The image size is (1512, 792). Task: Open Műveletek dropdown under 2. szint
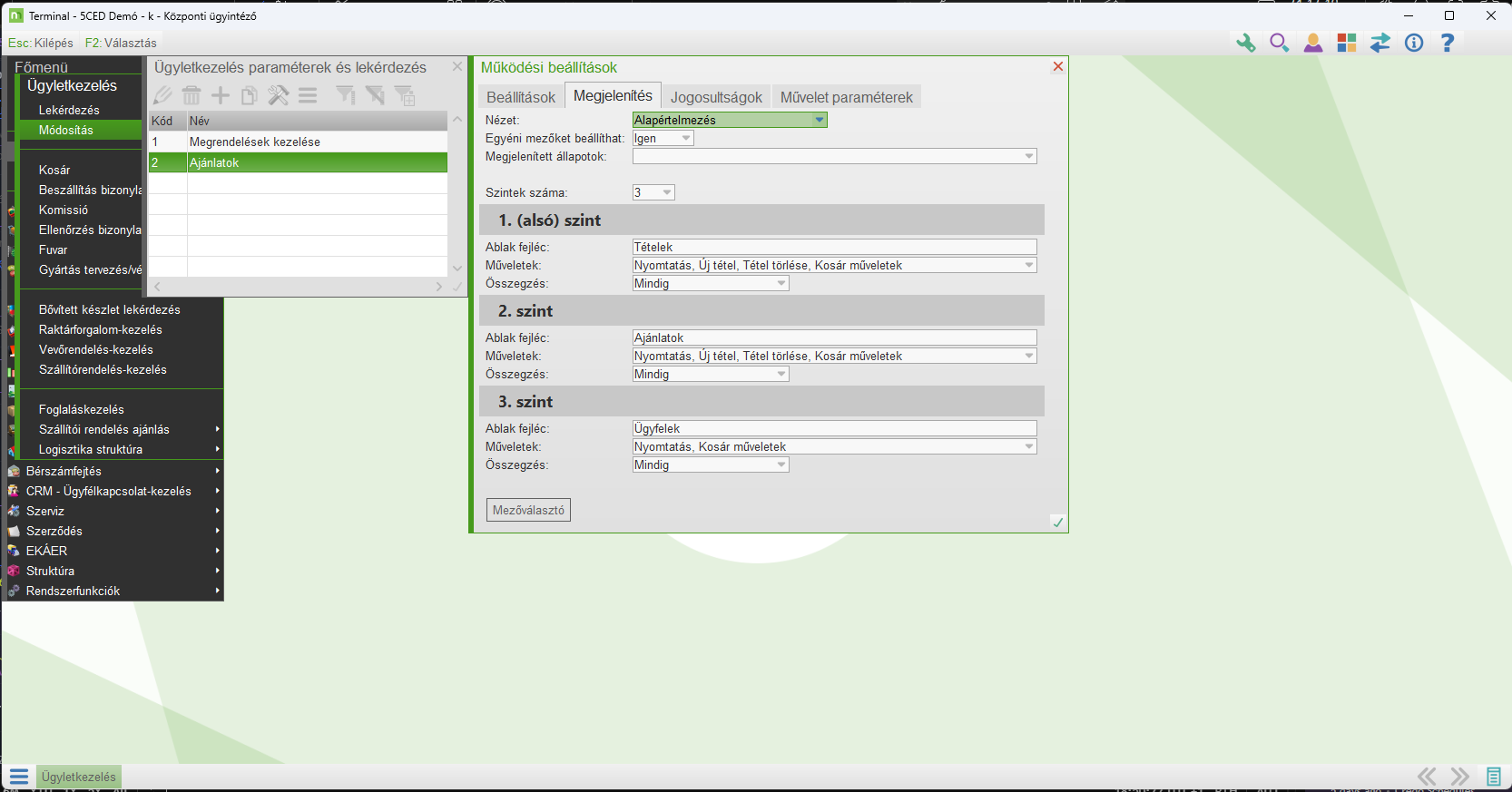(1029, 356)
